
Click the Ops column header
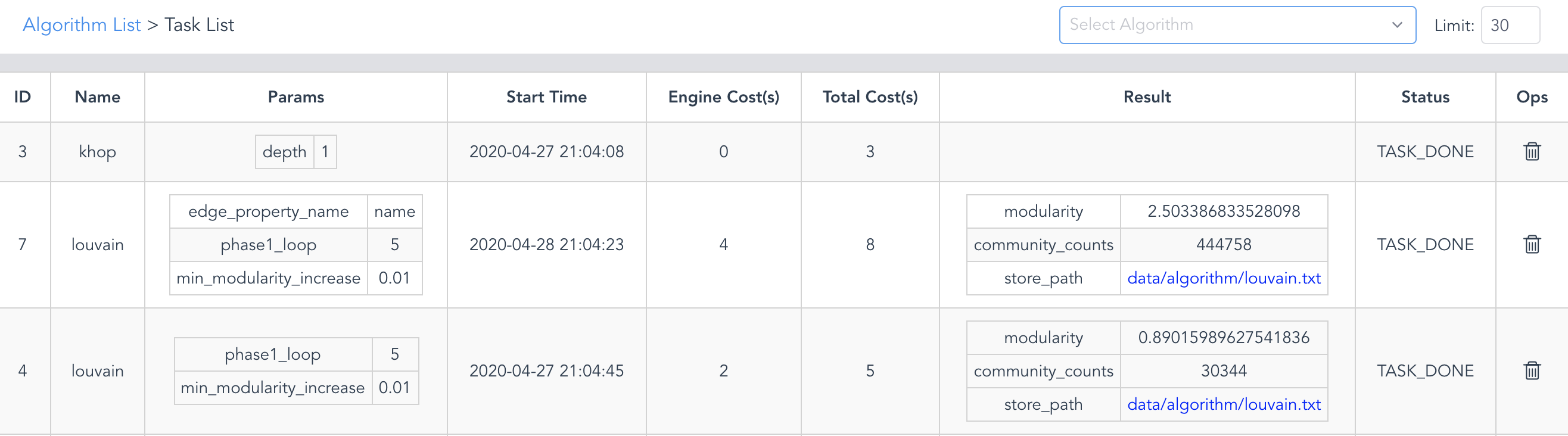1532,97
